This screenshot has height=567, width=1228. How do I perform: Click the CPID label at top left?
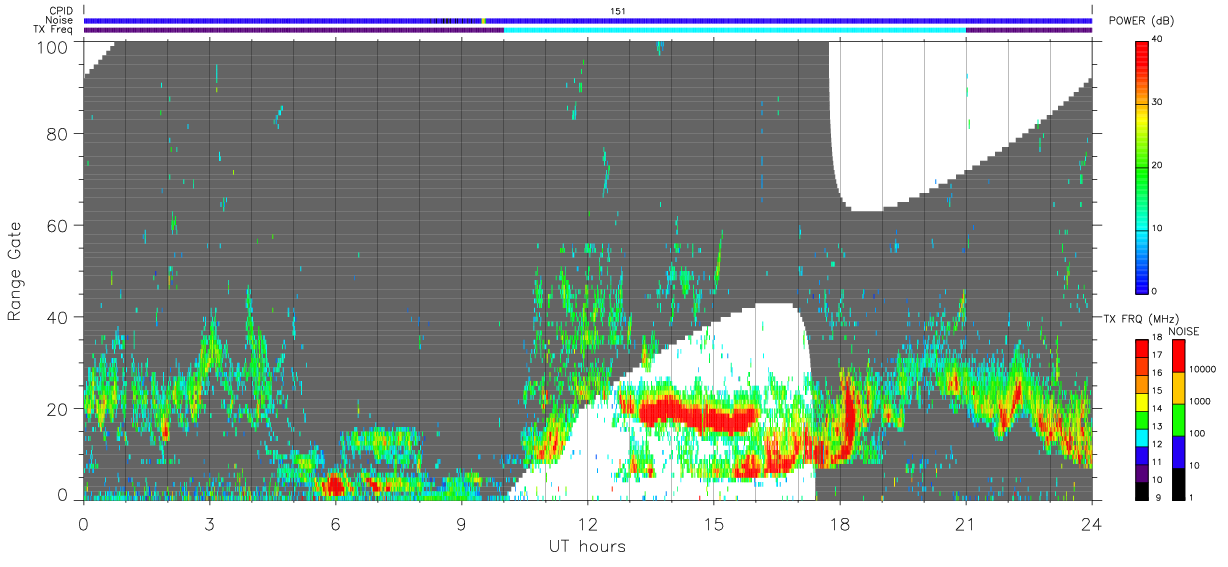click(x=62, y=11)
